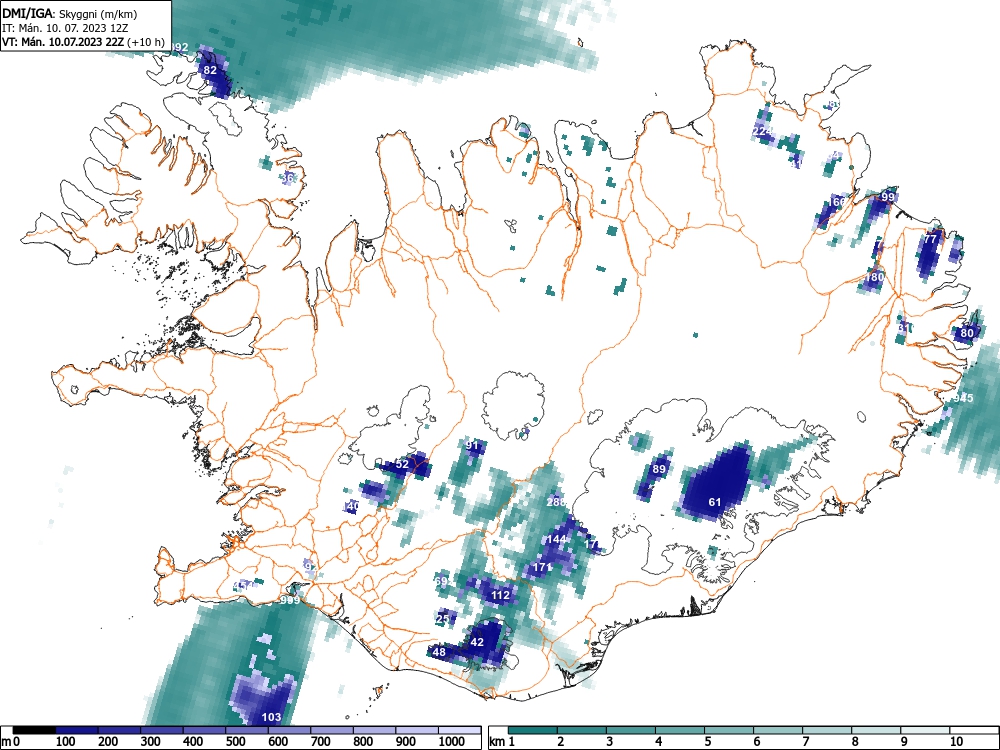Click the '42' visibility label
Viewport: 1000px width, 750px height.
click(x=477, y=642)
